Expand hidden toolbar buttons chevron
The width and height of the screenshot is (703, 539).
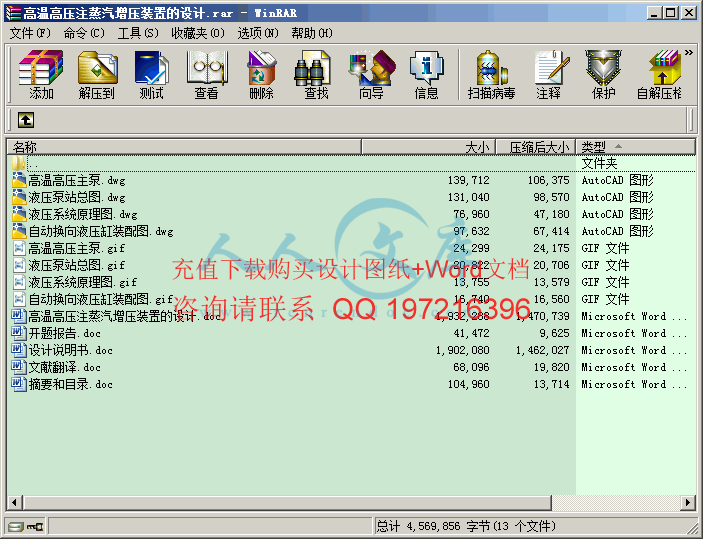689,53
